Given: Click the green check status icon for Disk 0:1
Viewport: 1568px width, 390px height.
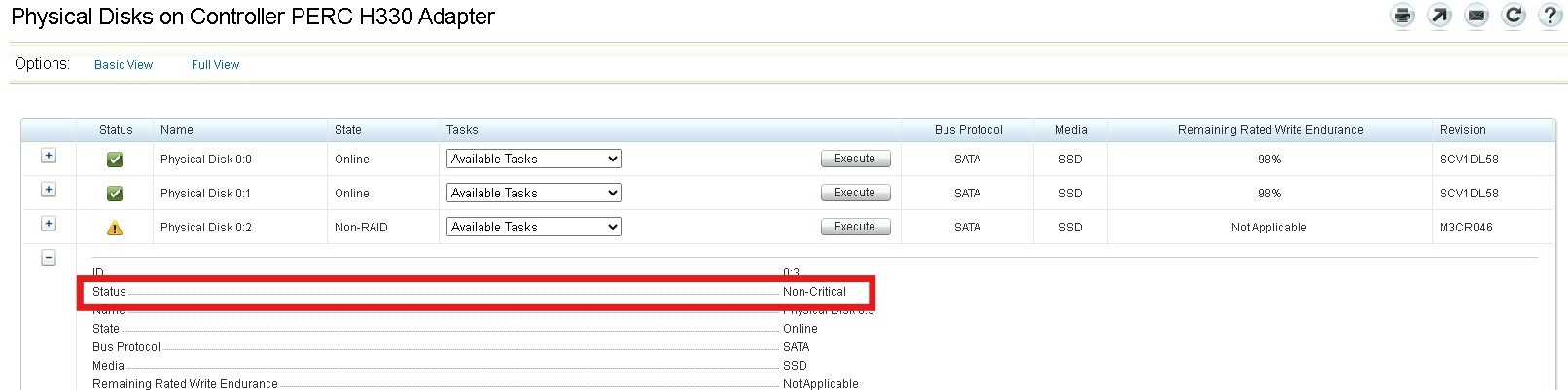Looking at the screenshot, I should pos(115,194).
